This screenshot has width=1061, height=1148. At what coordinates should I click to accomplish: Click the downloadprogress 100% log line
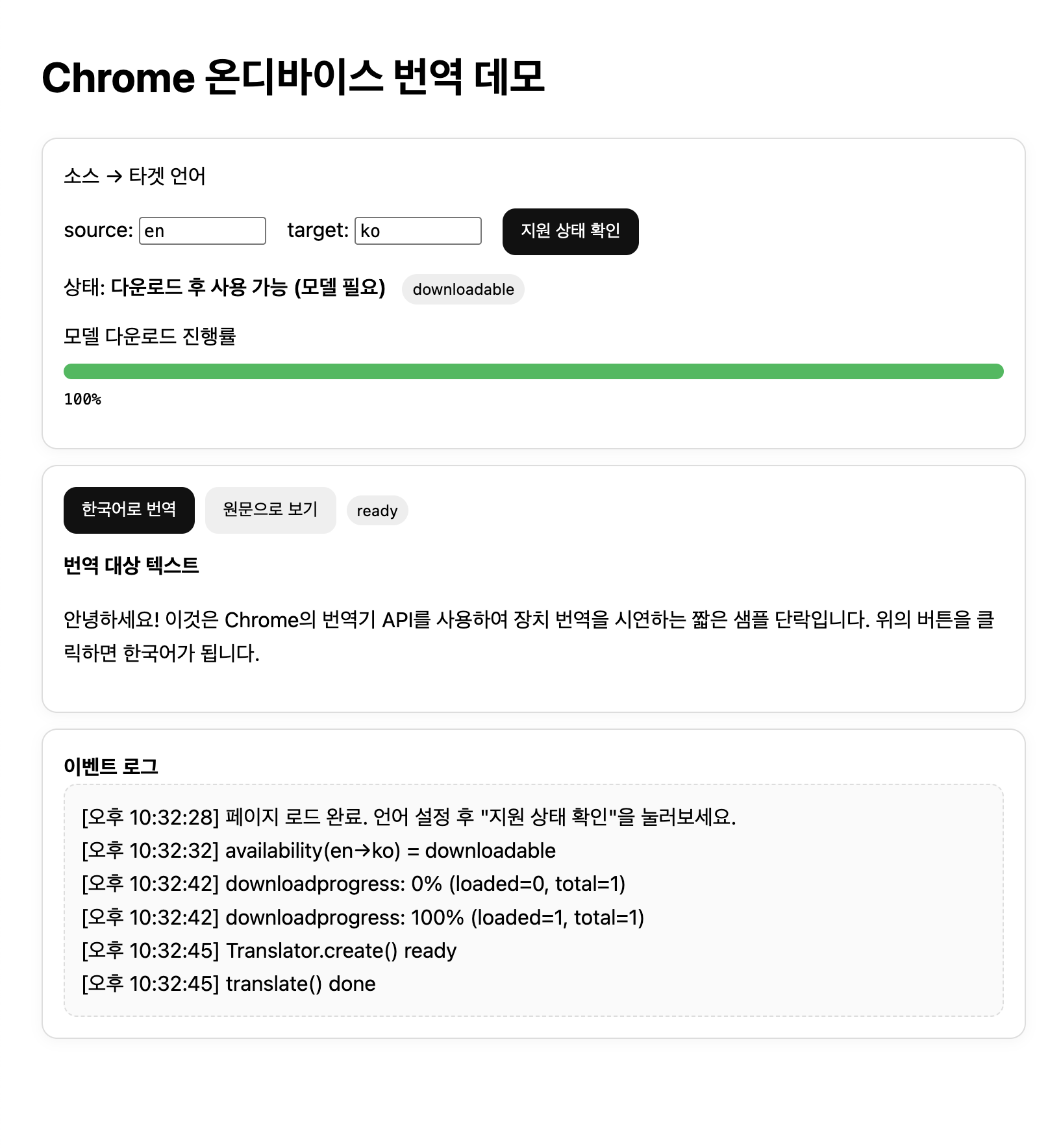click(363, 917)
